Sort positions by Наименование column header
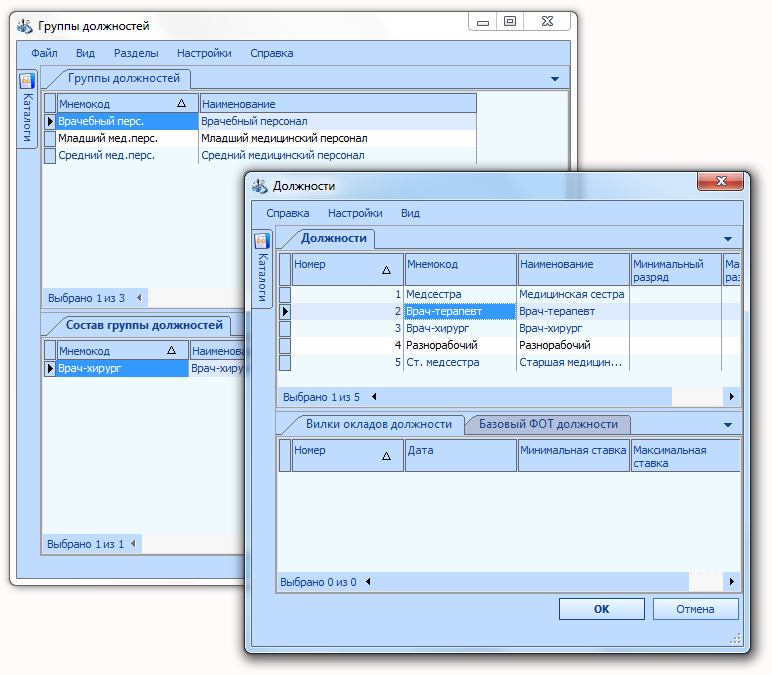The image size is (772, 675). pos(574,269)
